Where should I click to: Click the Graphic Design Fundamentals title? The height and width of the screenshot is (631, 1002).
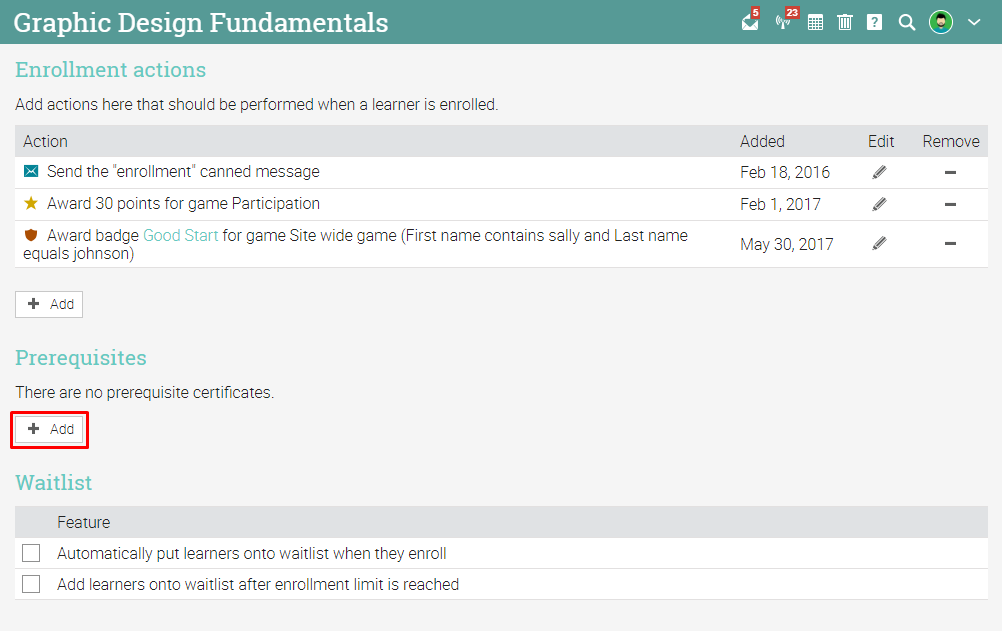(201, 22)
